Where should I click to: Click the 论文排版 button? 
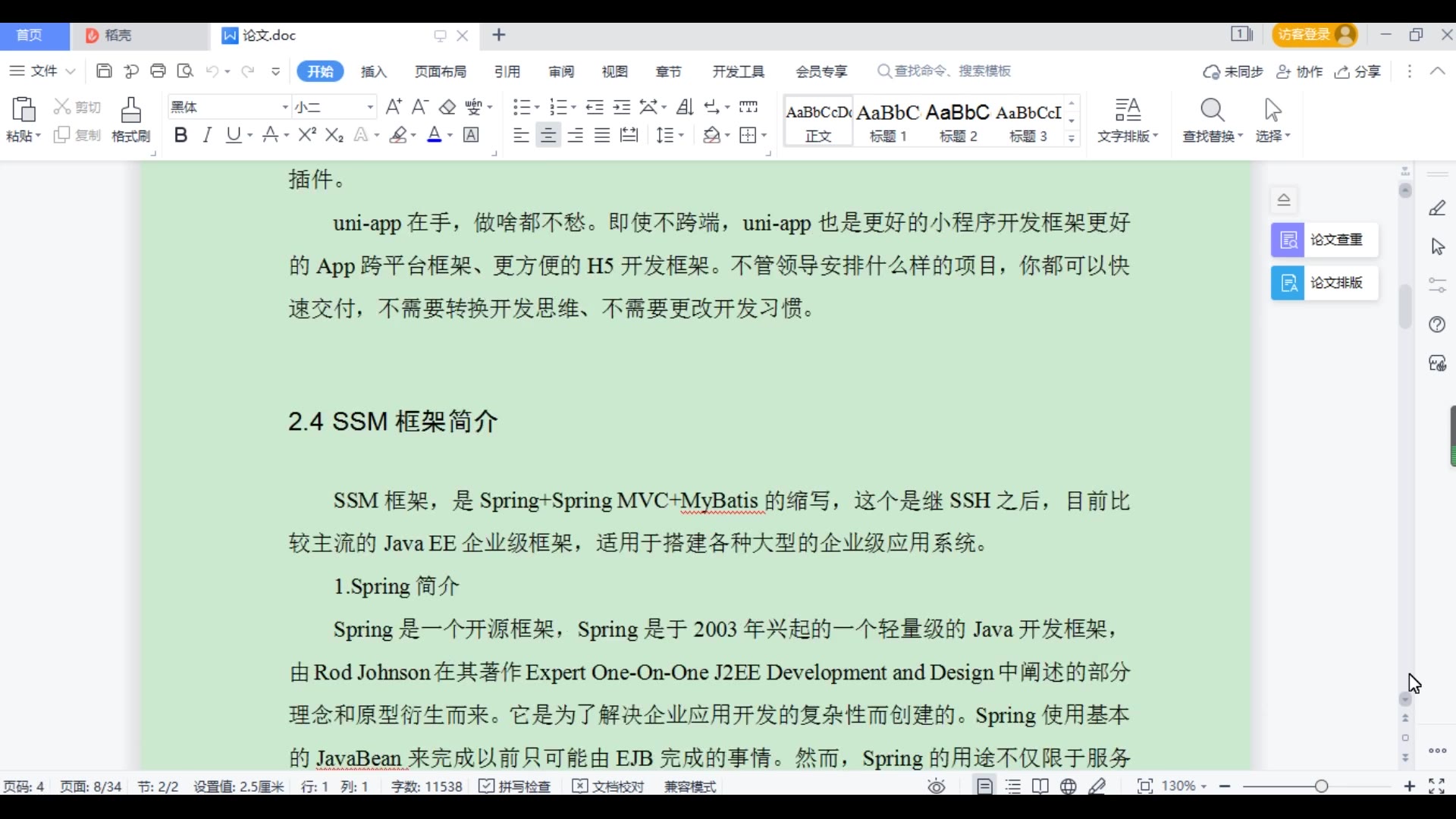pyautogui.click(x=1324, y=283)
